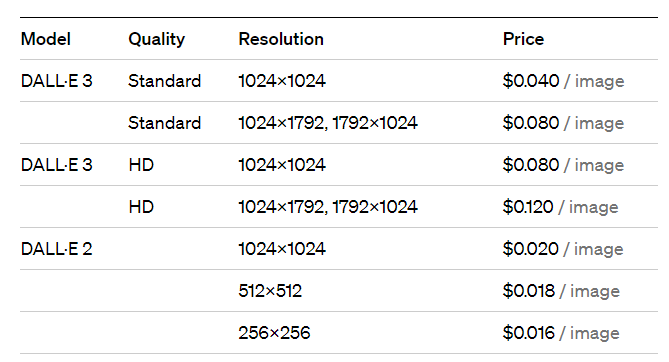
Task: Select HD 1024×1792, 1792×1024 resolution cell
Action: 328,207
